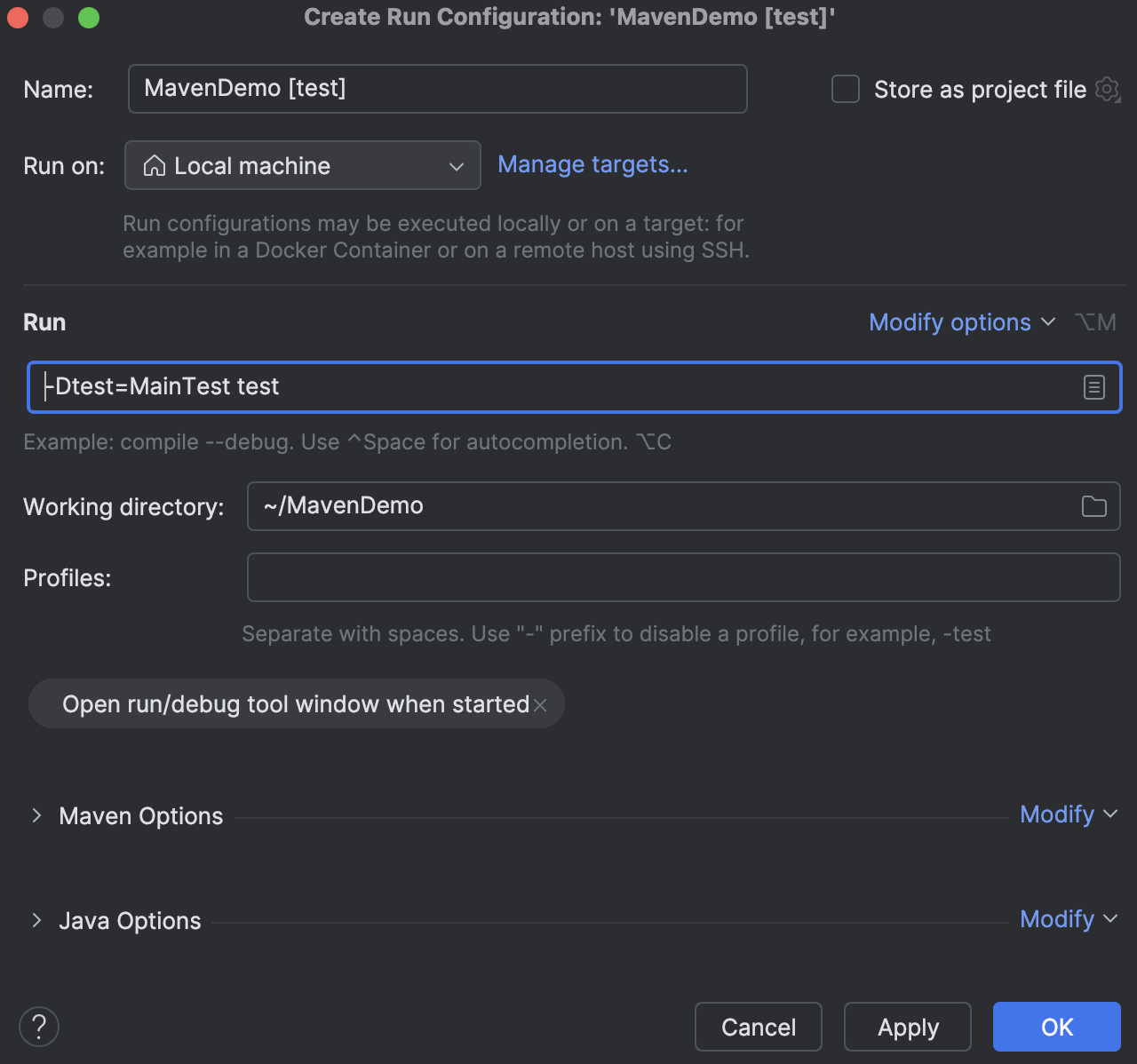Screen dimensions: 1137x1064
Task: Click the chevron on Modify options
Action: (1049, 322)
